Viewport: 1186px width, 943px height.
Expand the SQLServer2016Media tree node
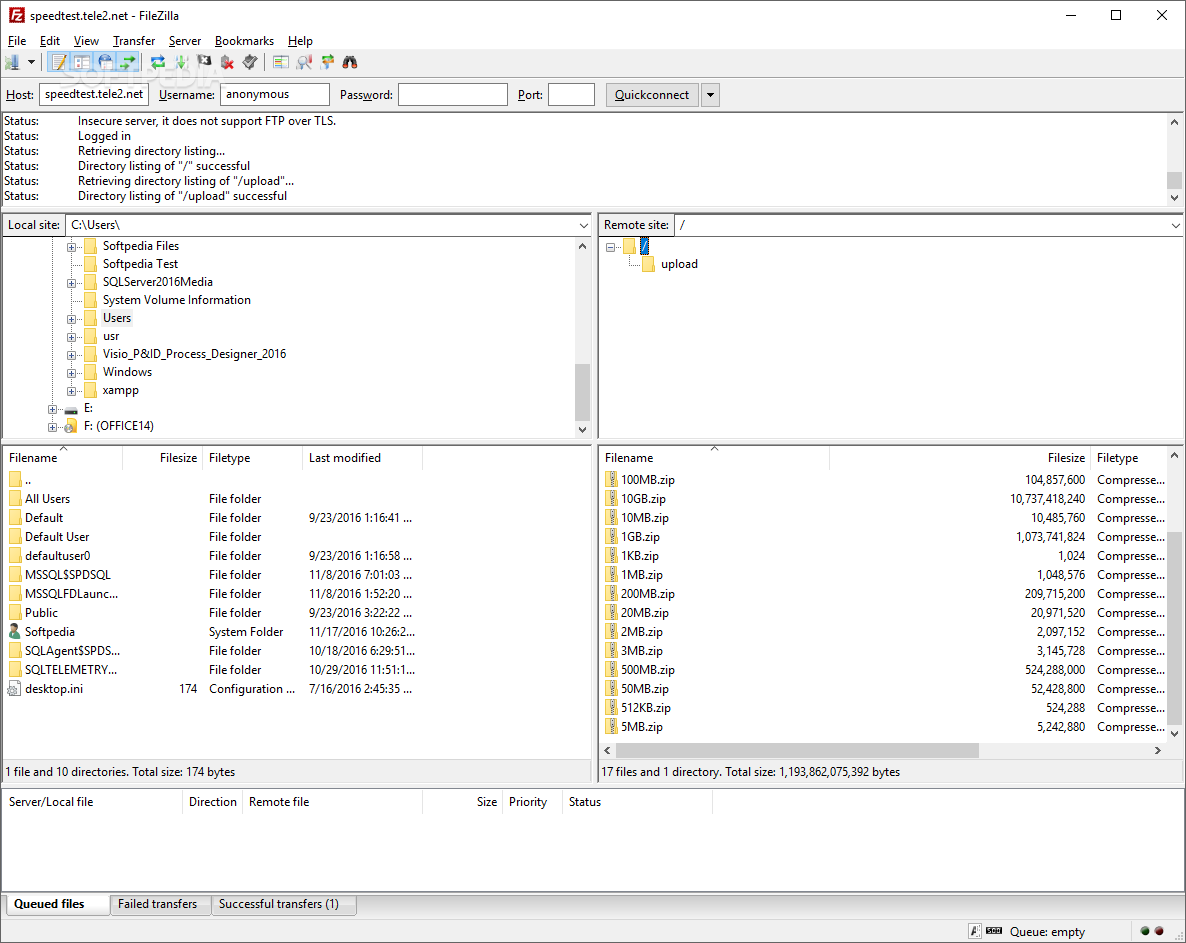tap(71, 283)
